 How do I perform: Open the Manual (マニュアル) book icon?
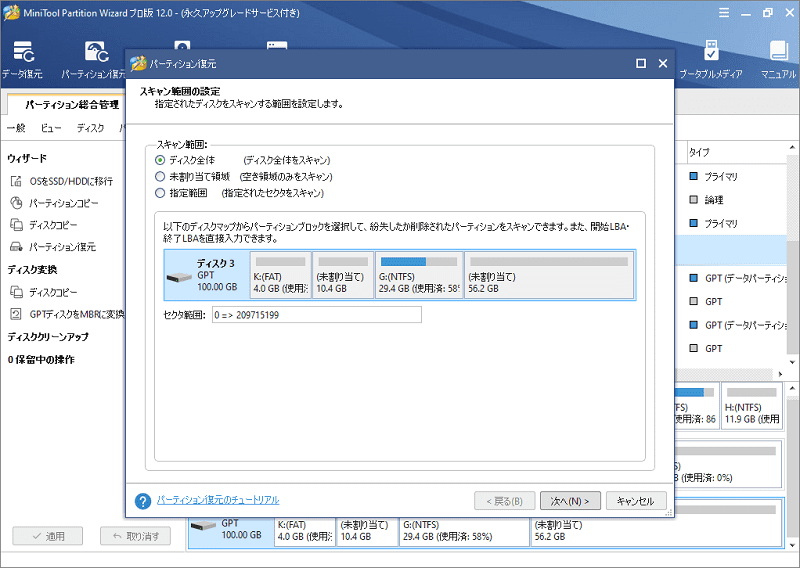(x=779, y=51)
